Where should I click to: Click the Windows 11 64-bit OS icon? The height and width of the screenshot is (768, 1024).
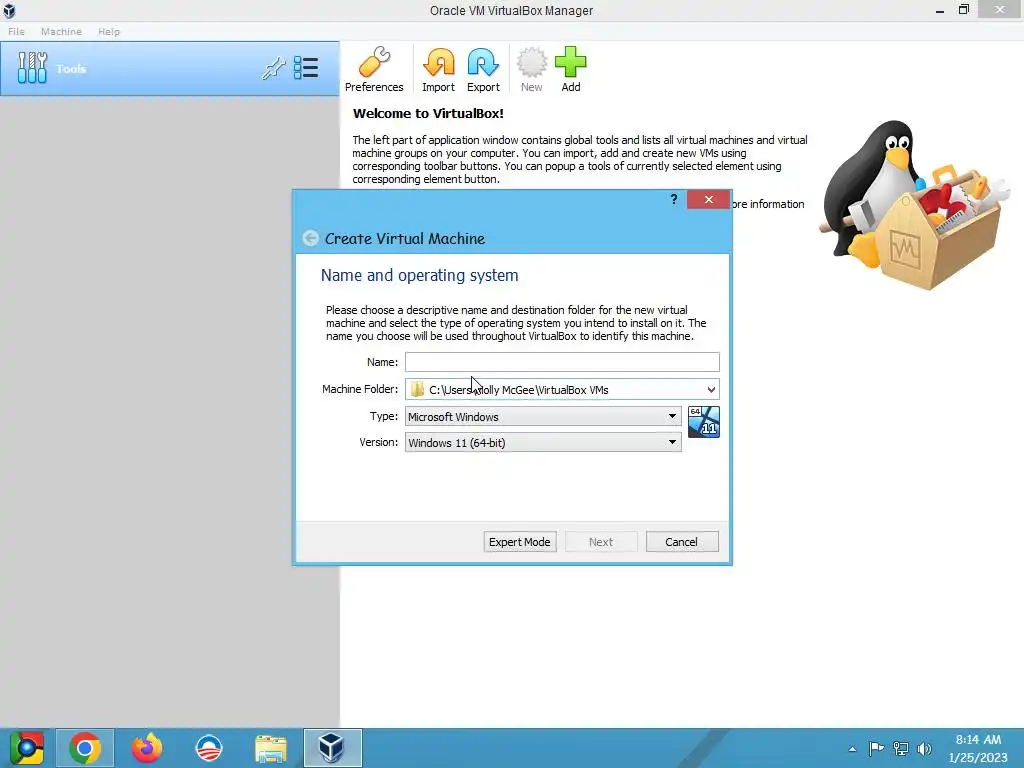704,422
